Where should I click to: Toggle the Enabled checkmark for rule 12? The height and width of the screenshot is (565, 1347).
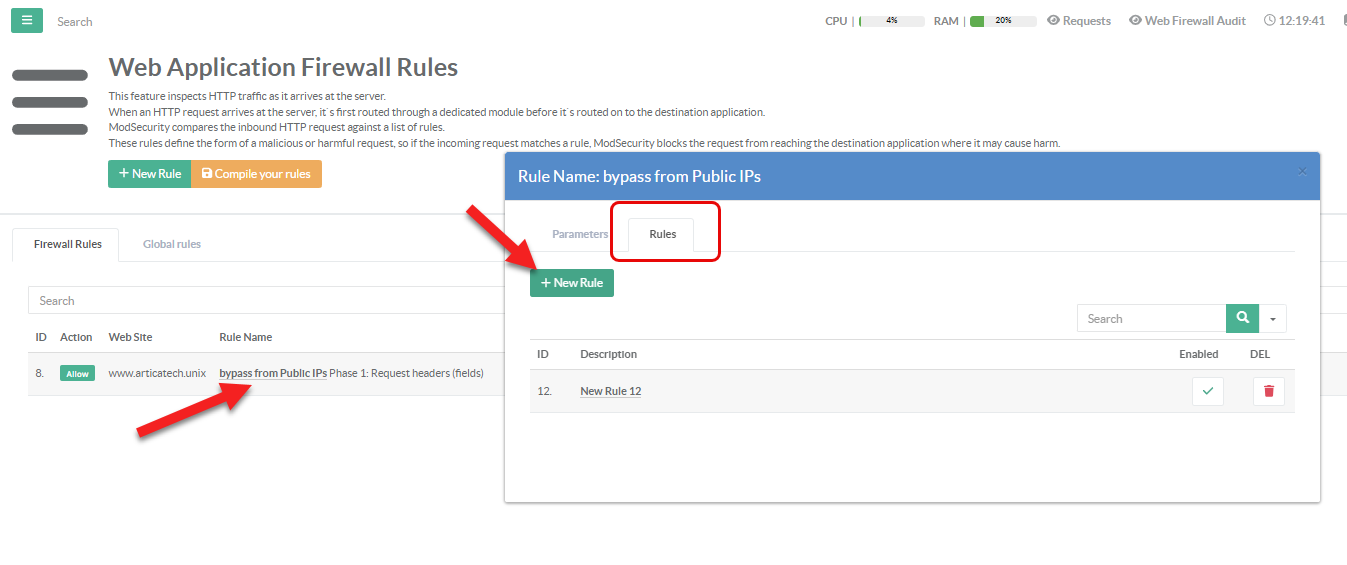(x=1207, y=391)
